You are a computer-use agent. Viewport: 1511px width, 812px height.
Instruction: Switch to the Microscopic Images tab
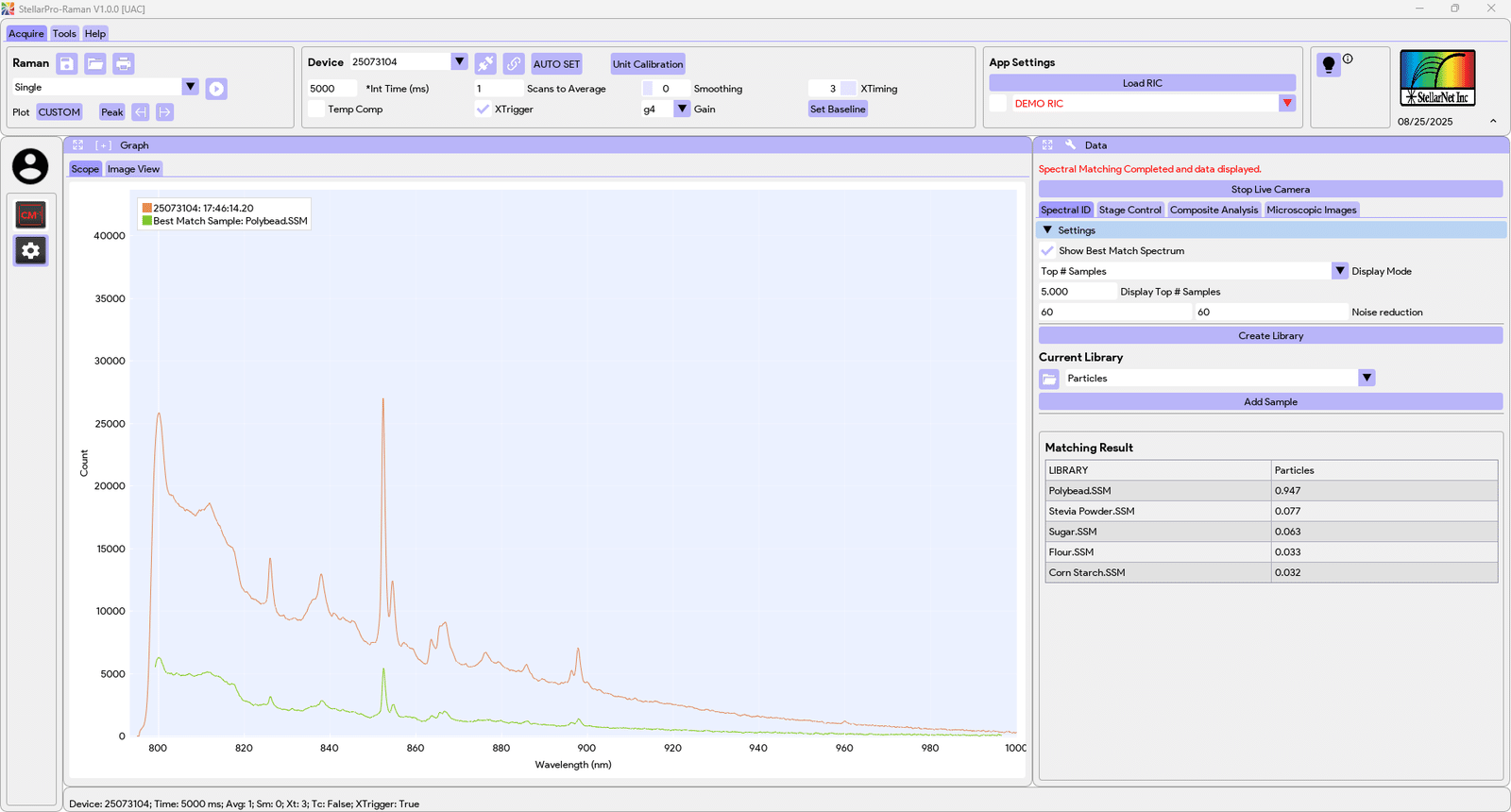1312,210
